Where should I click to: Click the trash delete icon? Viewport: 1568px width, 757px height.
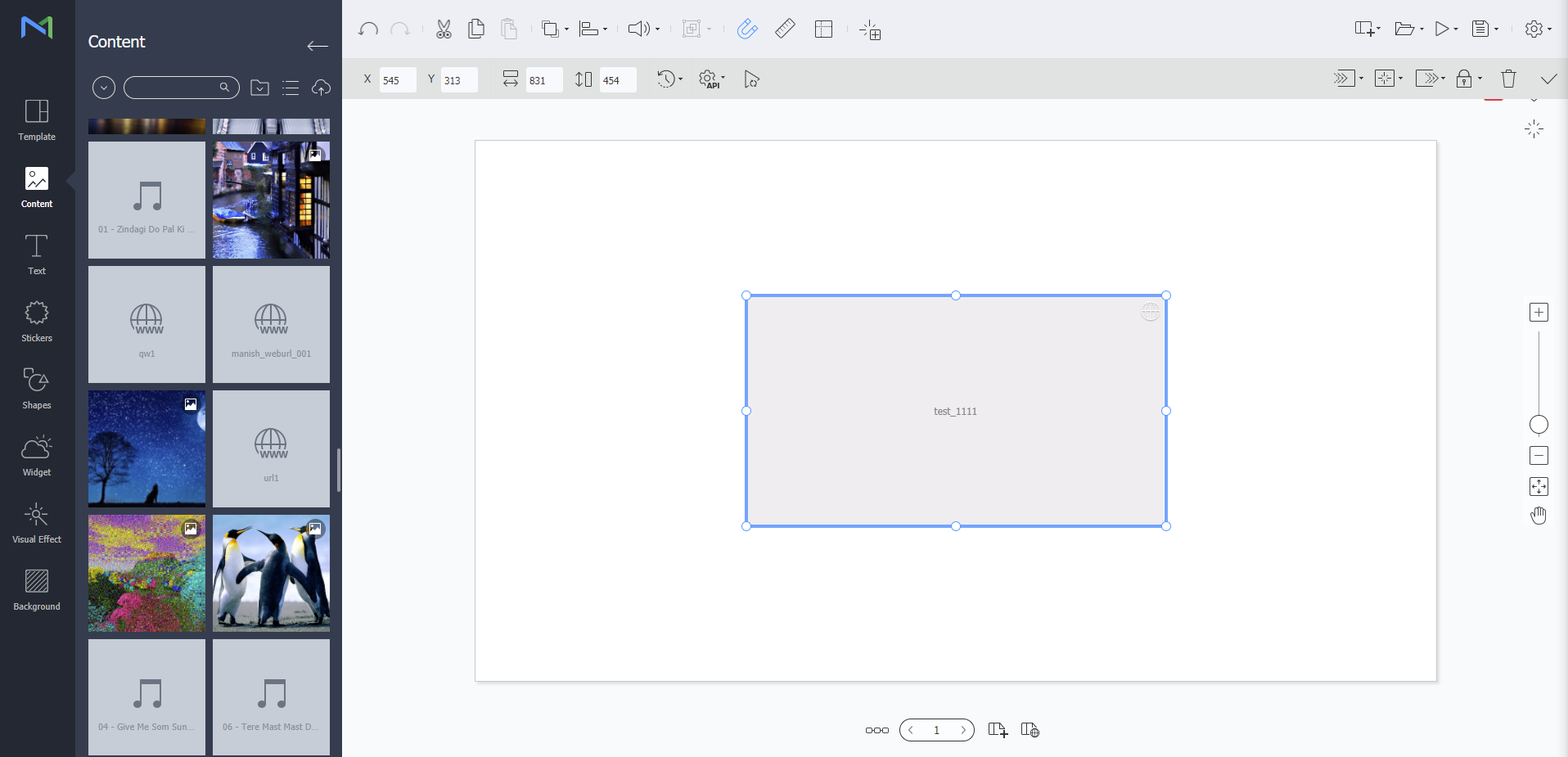[x=1508, y=79]
